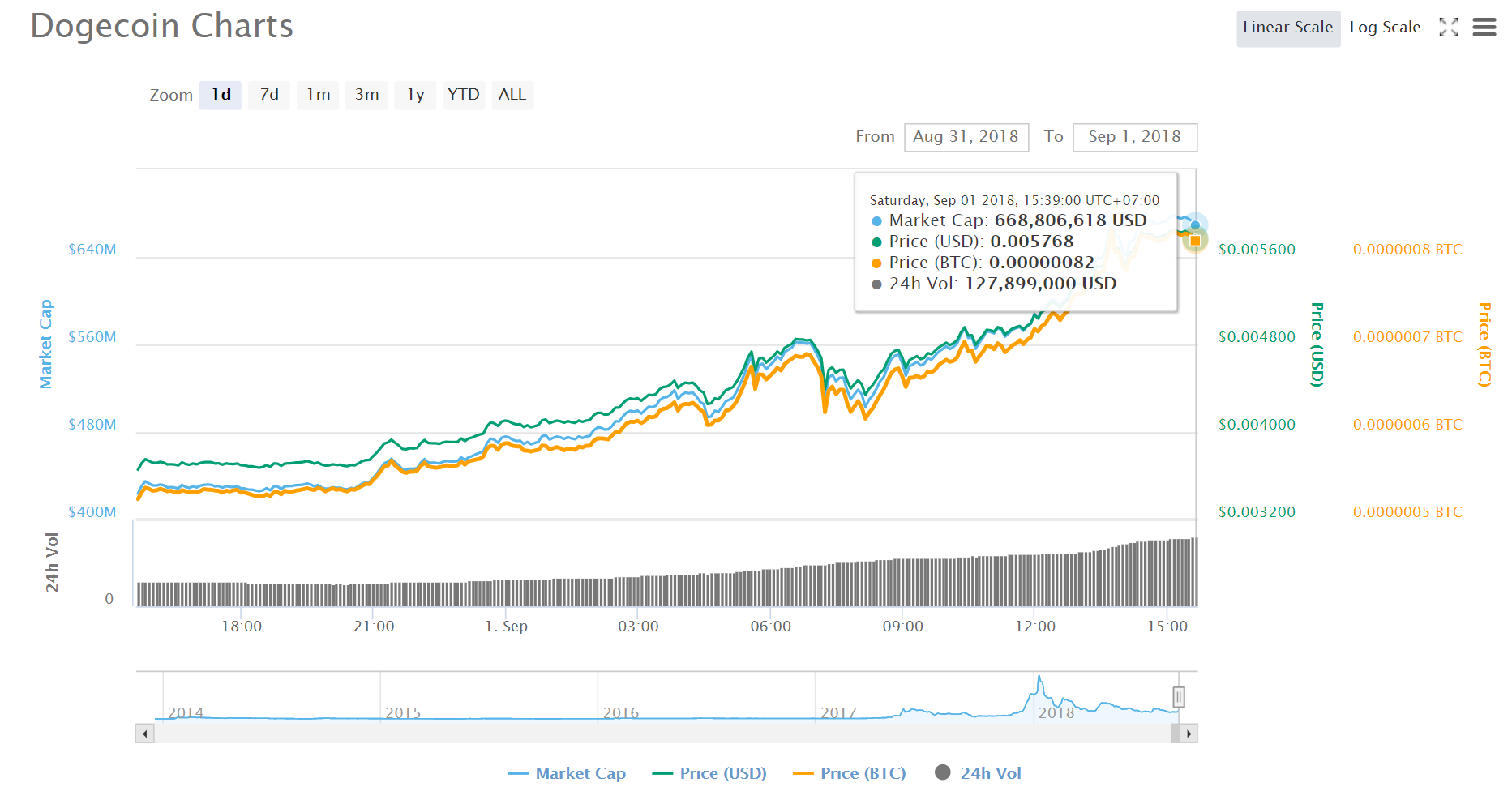Edit the To date field
Viewport: 1512px width, 787px height.
coord(1135,137)
